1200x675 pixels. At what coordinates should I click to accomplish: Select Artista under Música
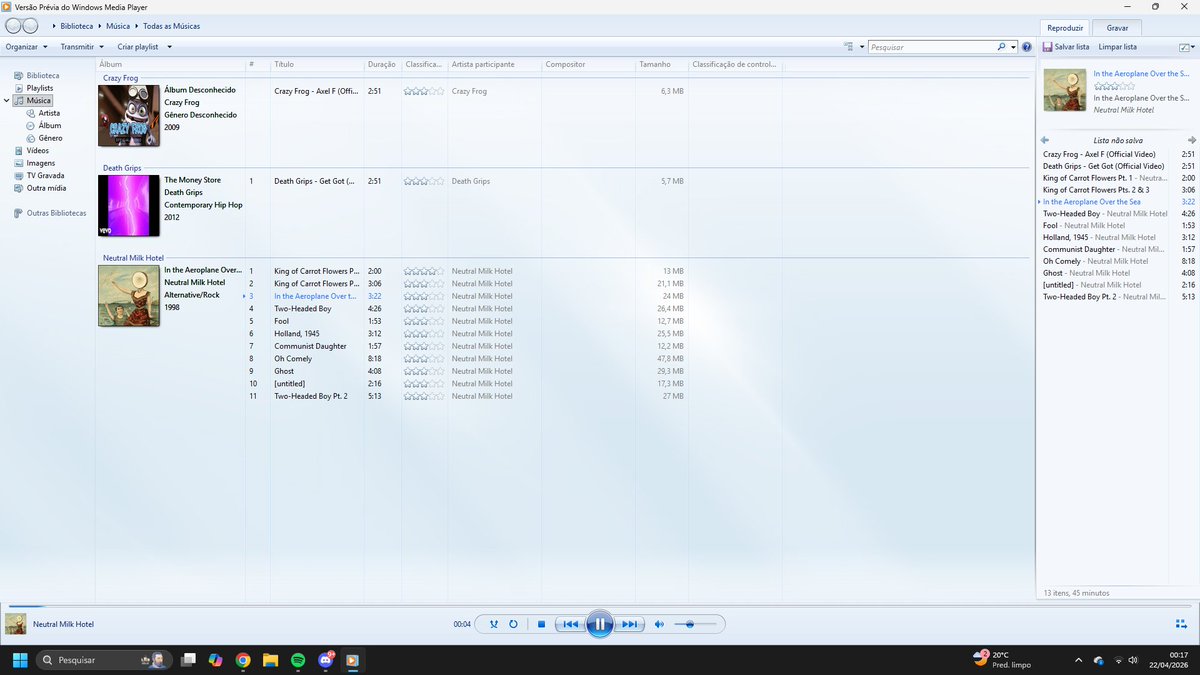point(43,113)
